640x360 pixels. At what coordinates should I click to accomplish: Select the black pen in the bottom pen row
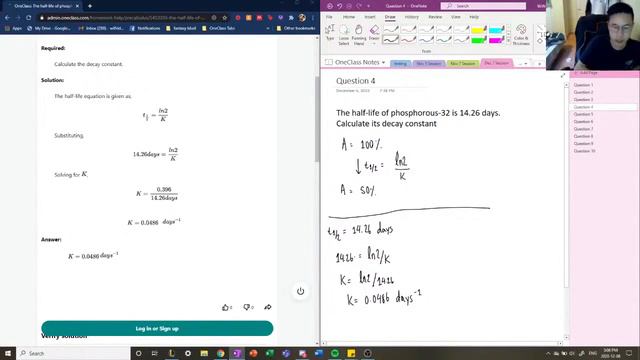(x=391, y=40)
